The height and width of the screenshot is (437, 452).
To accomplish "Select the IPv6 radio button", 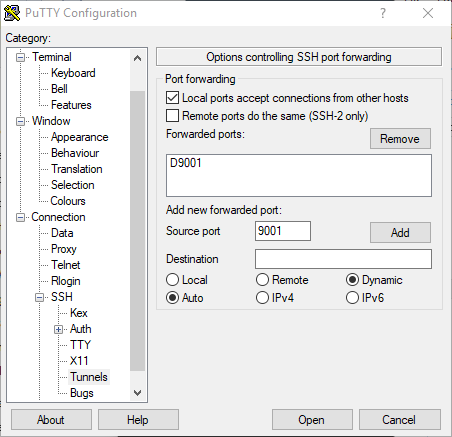I will point(352,298).
